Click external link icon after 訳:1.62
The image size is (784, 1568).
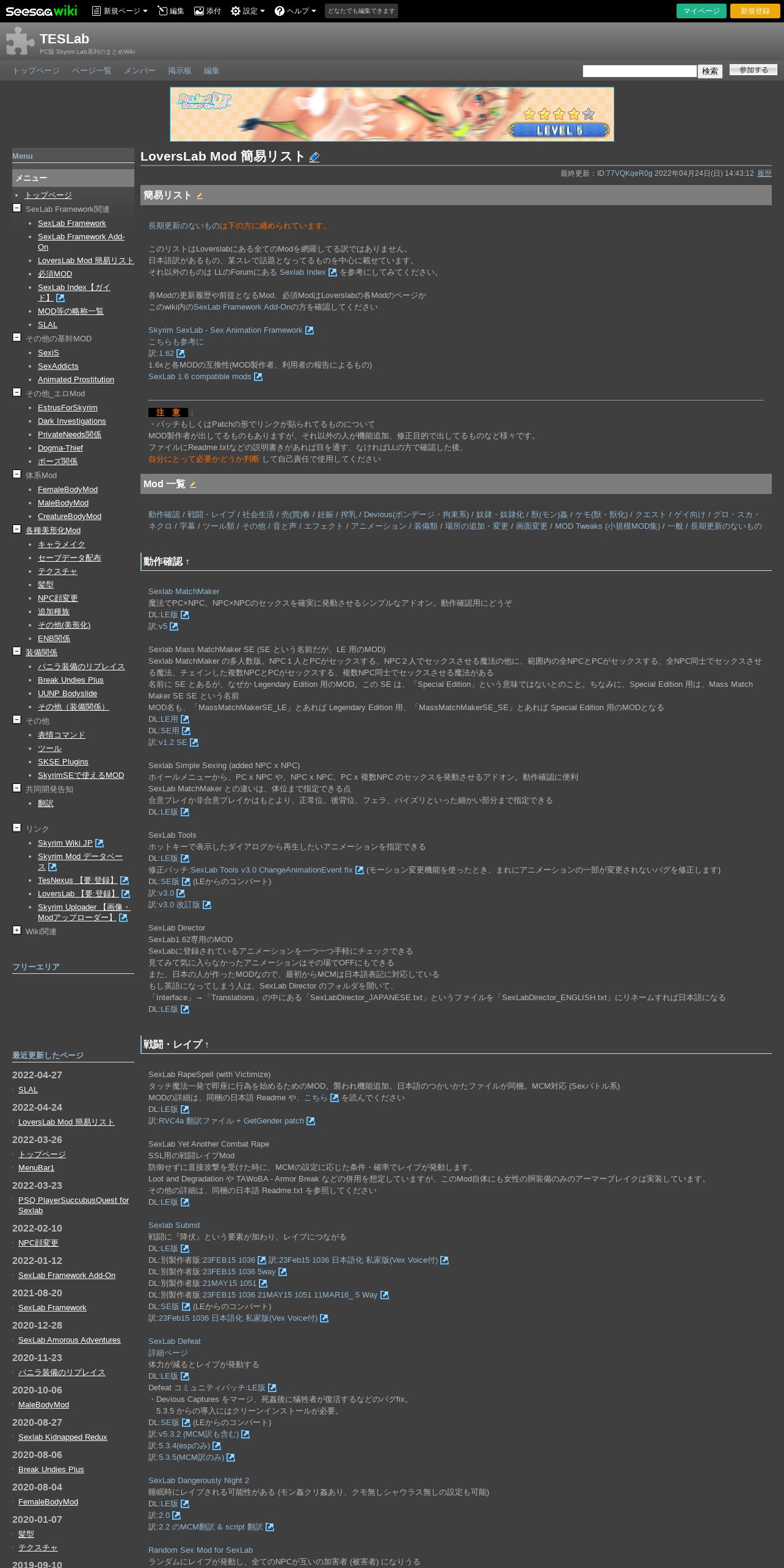coord(181,354)
